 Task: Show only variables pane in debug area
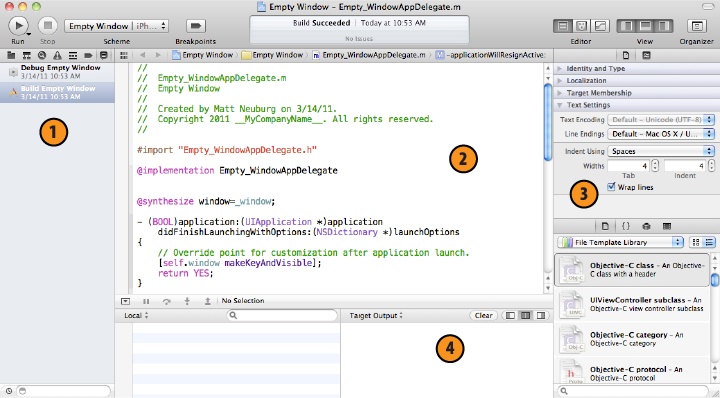pyautogui.click(x=510, y=316)
